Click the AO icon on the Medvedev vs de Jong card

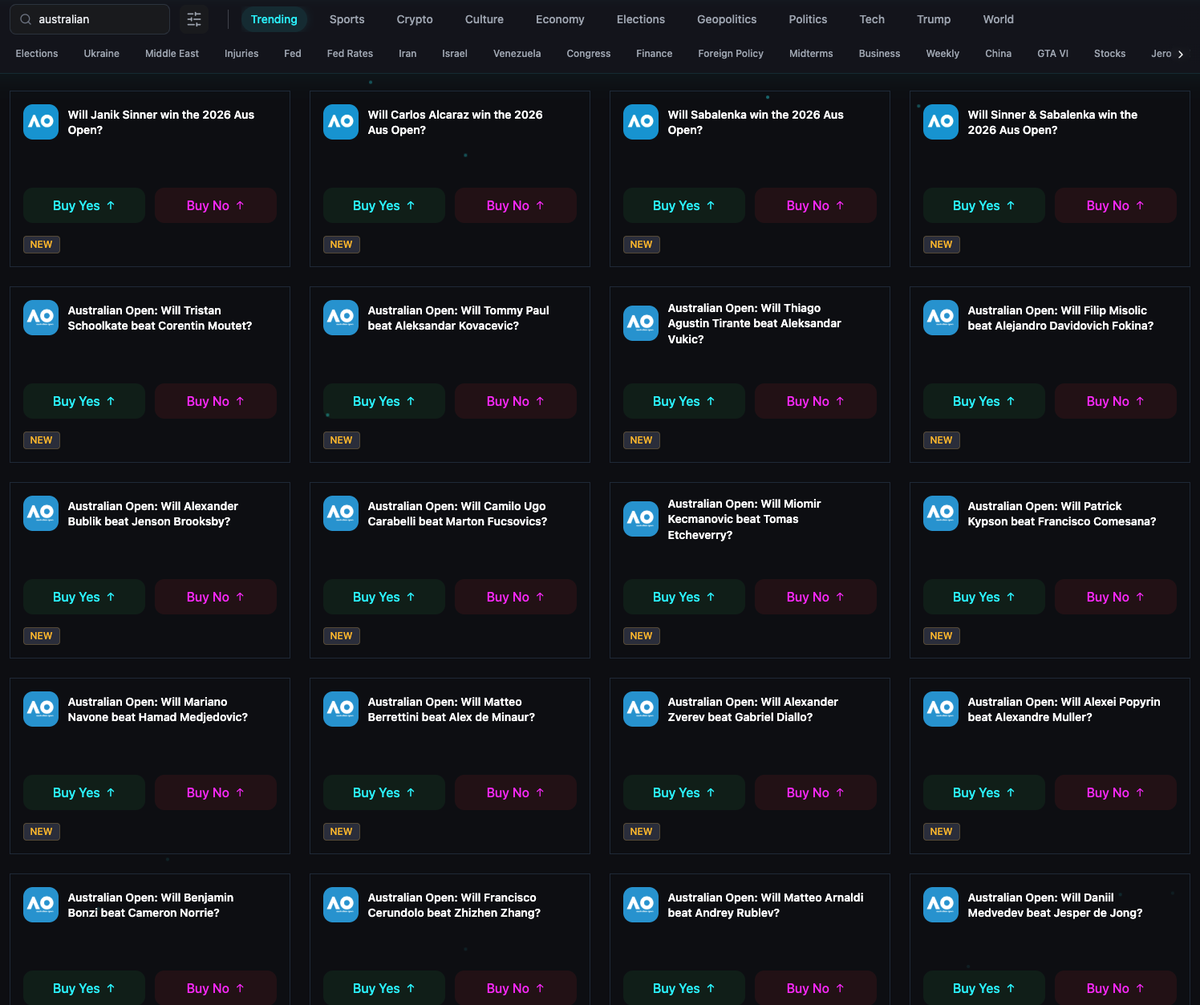pos(940,904)
